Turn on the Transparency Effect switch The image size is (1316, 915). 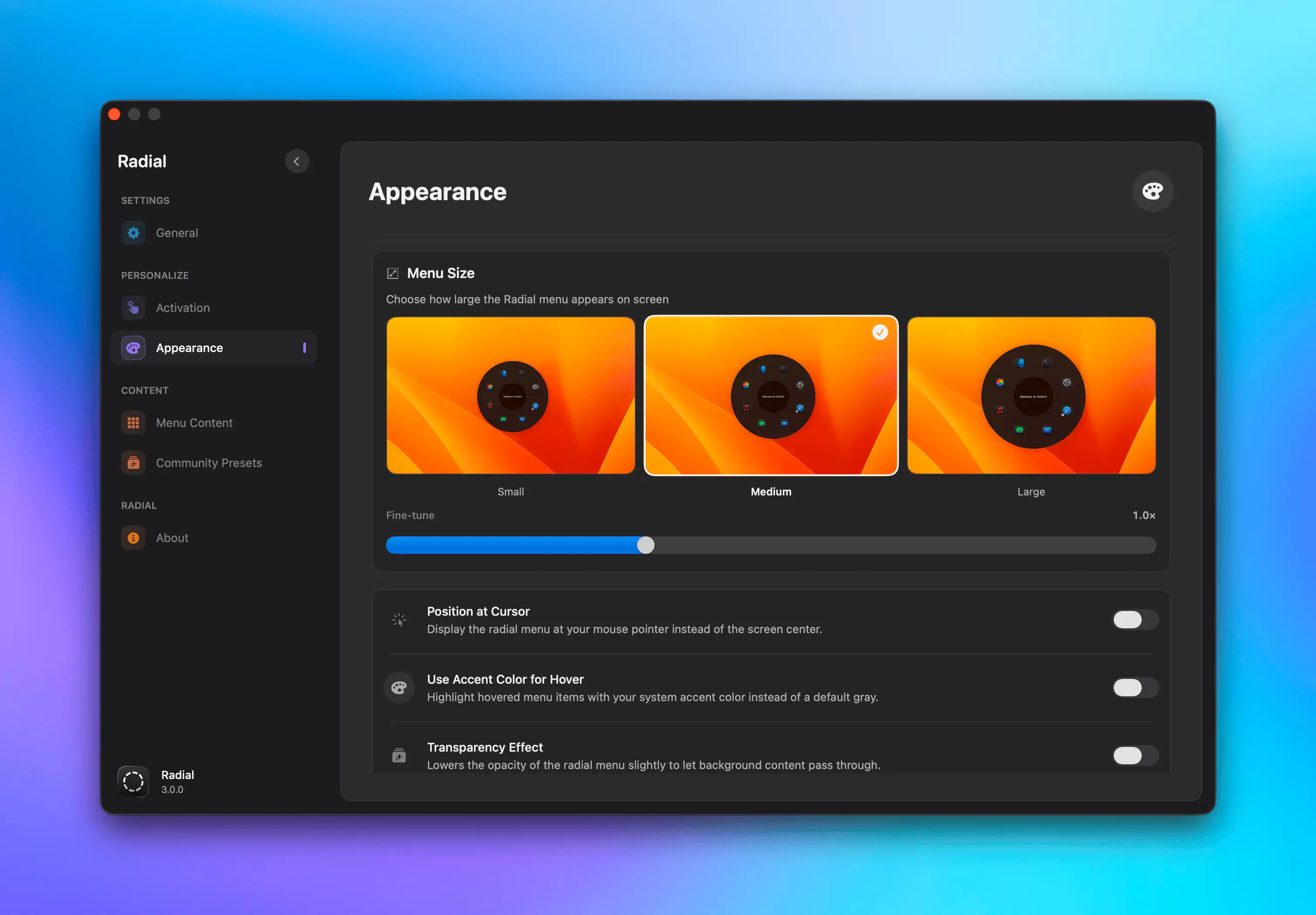tap(1135, 756)
